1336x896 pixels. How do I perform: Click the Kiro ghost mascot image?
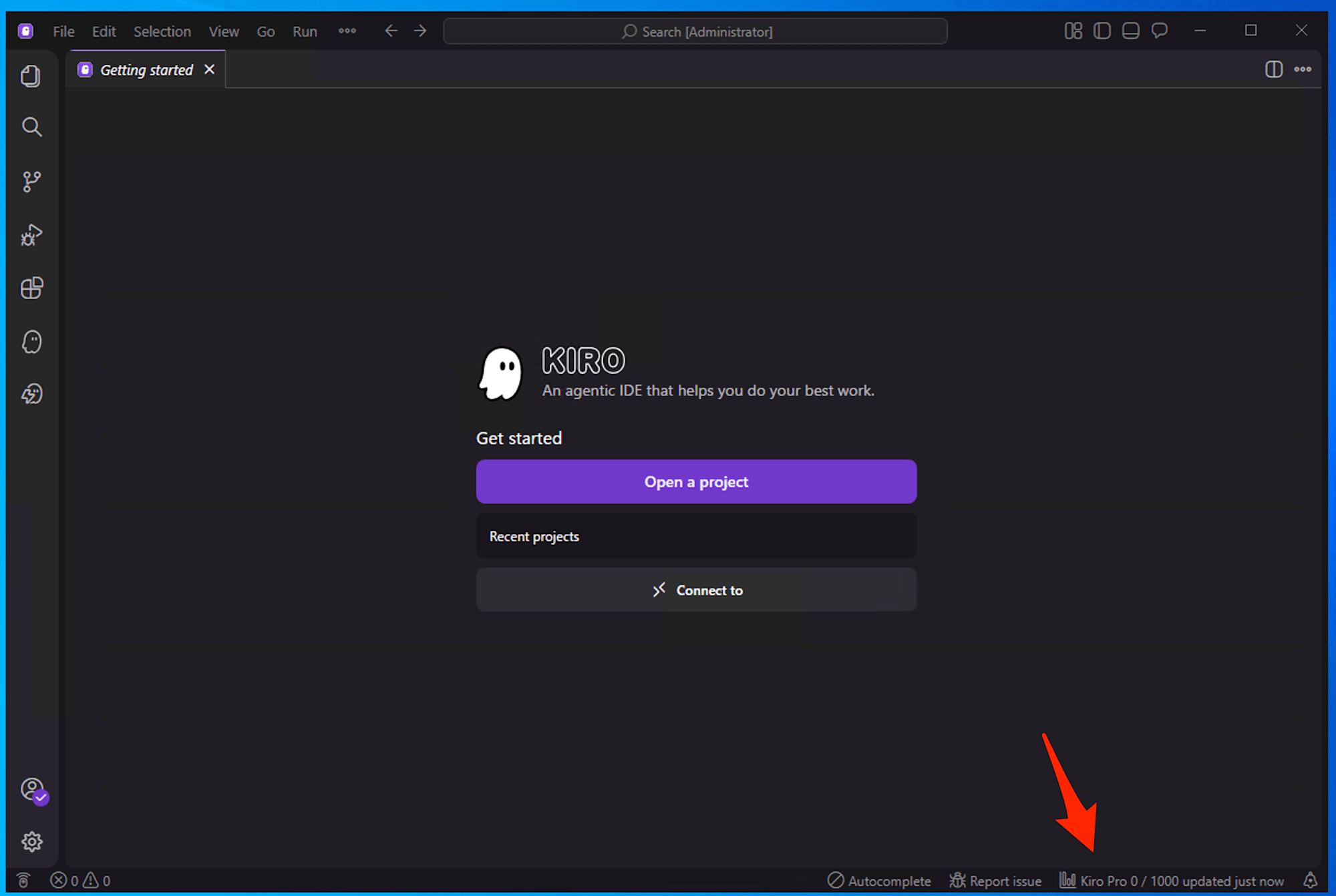tap(501, 373)
